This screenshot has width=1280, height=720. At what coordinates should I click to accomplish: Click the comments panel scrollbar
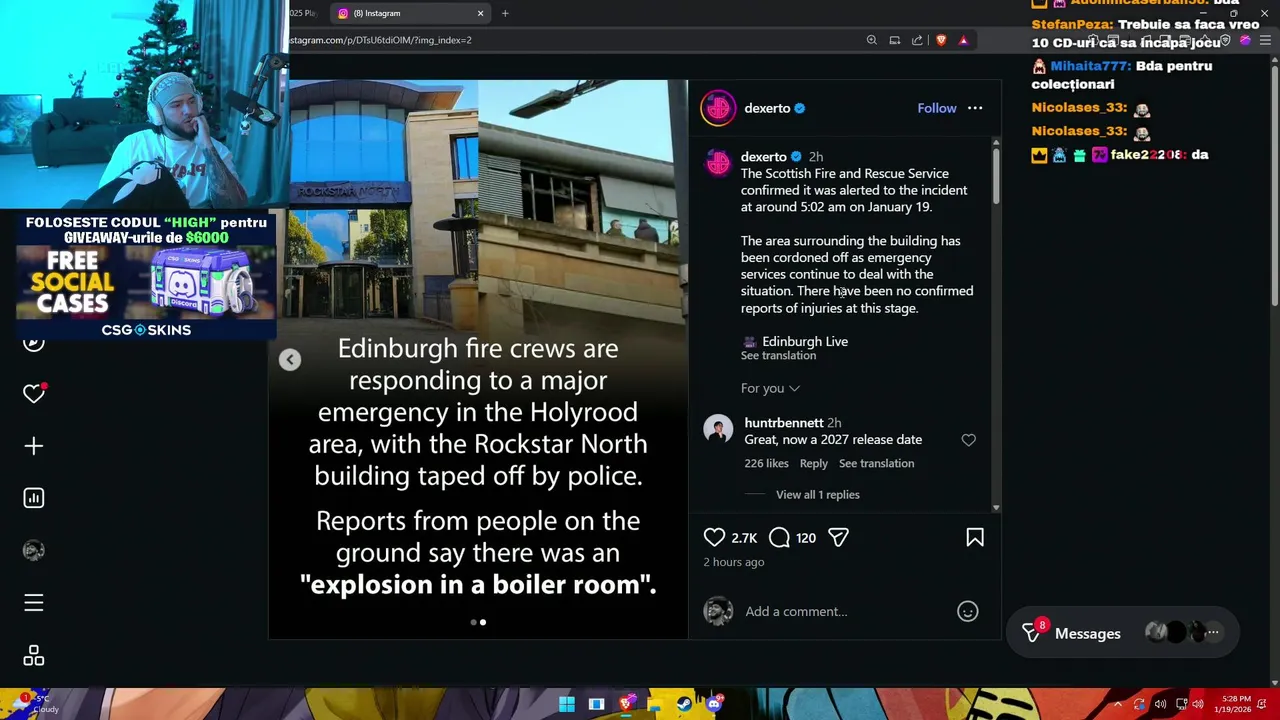(x=996, y=176)
